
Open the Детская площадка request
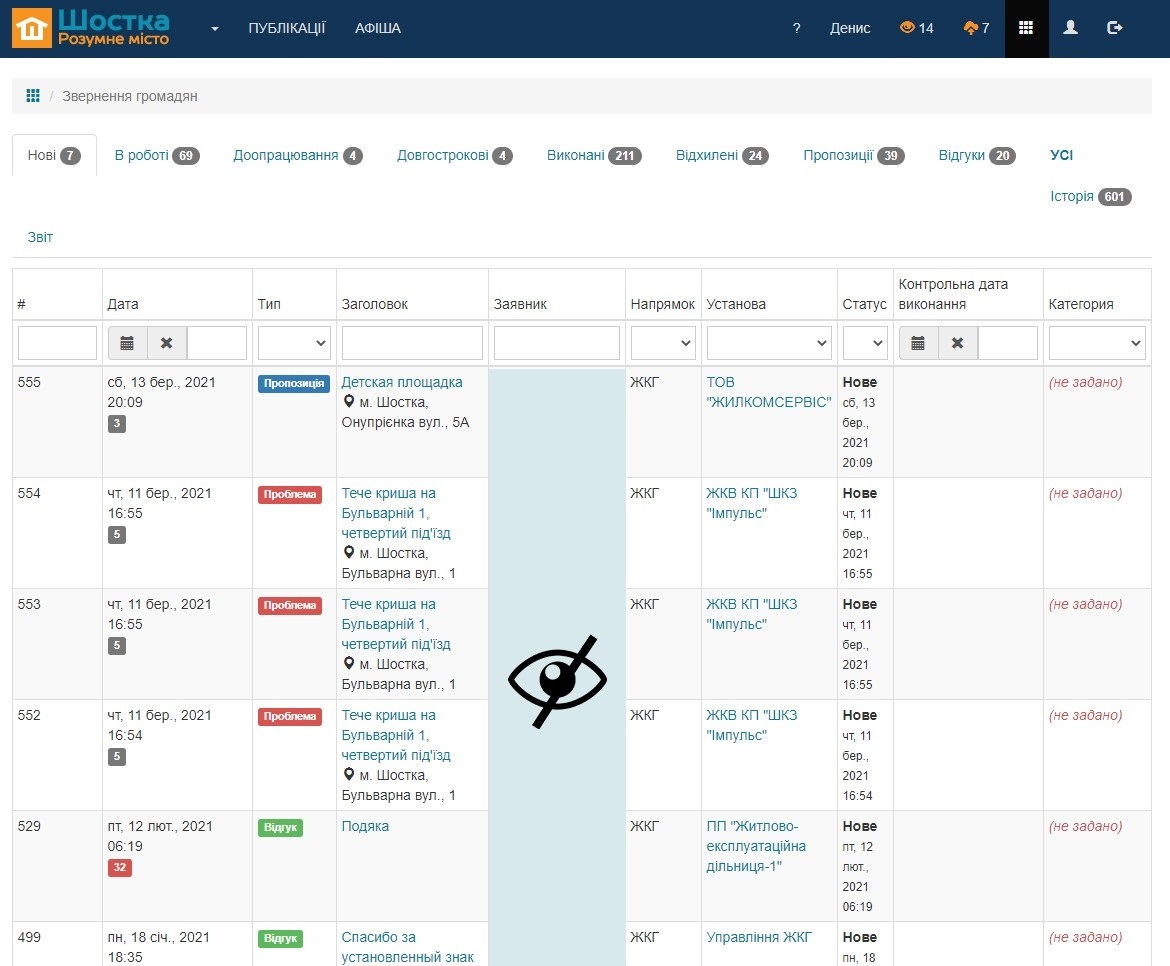[401, 382]
